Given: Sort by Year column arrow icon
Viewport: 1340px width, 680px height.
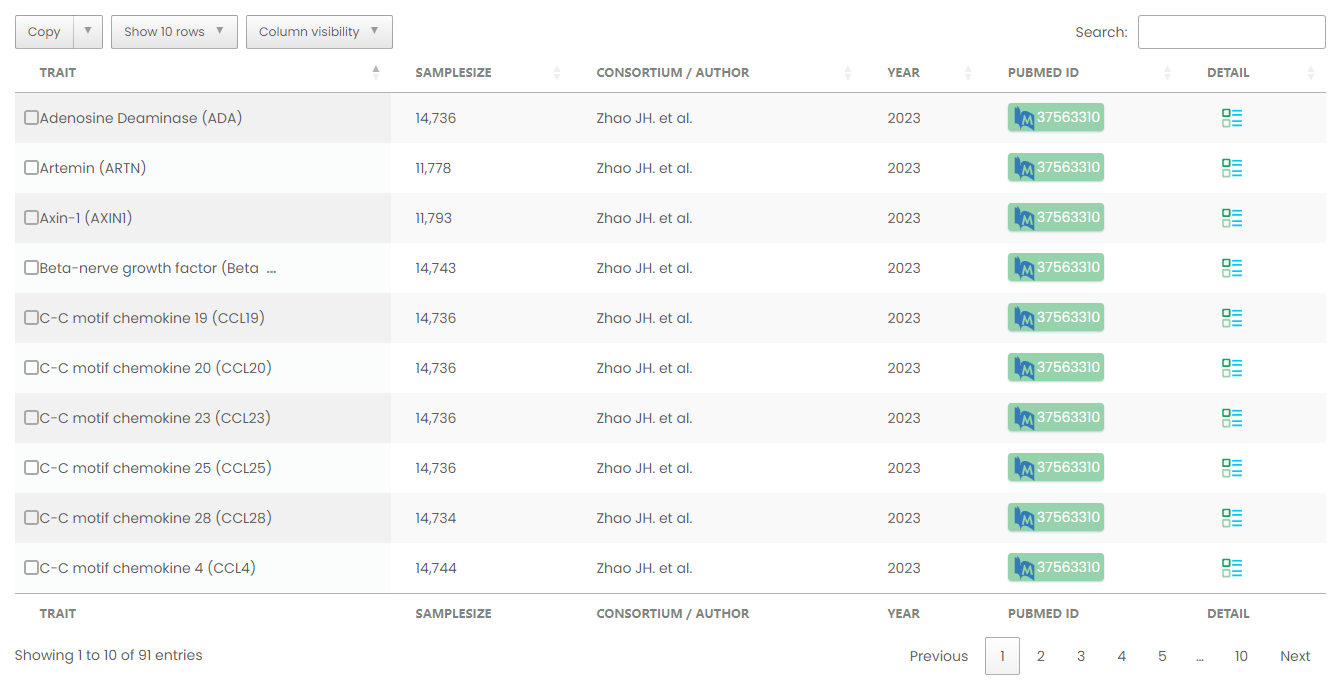Looking at the screenshot, I should 967,73.
